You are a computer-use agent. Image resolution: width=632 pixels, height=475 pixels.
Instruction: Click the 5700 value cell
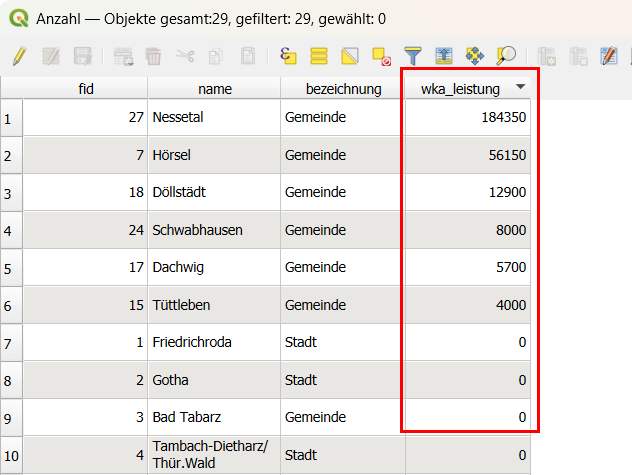click(468, 267)
